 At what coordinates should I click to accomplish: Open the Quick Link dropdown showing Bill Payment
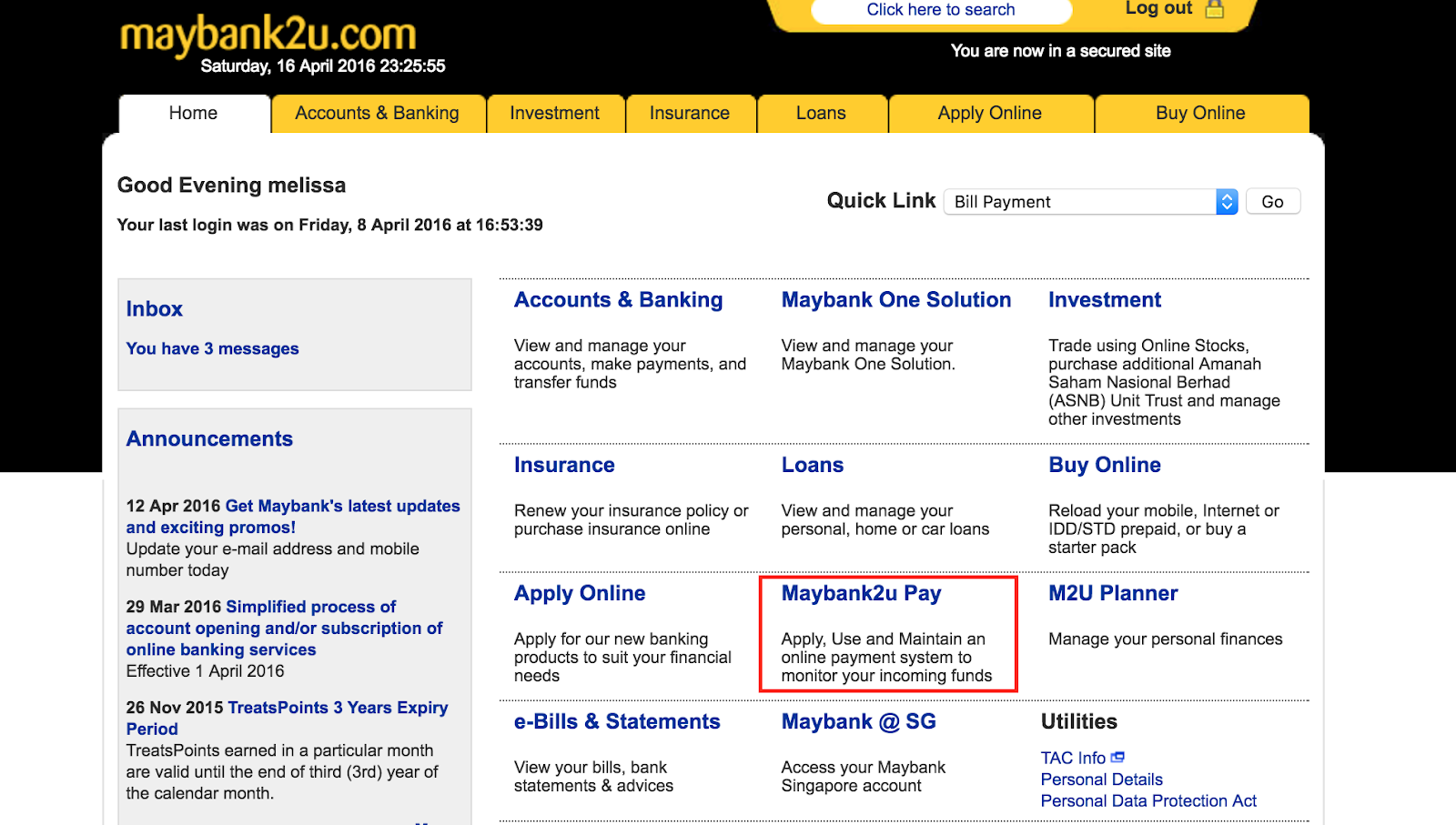click(x=1090, y=202)
